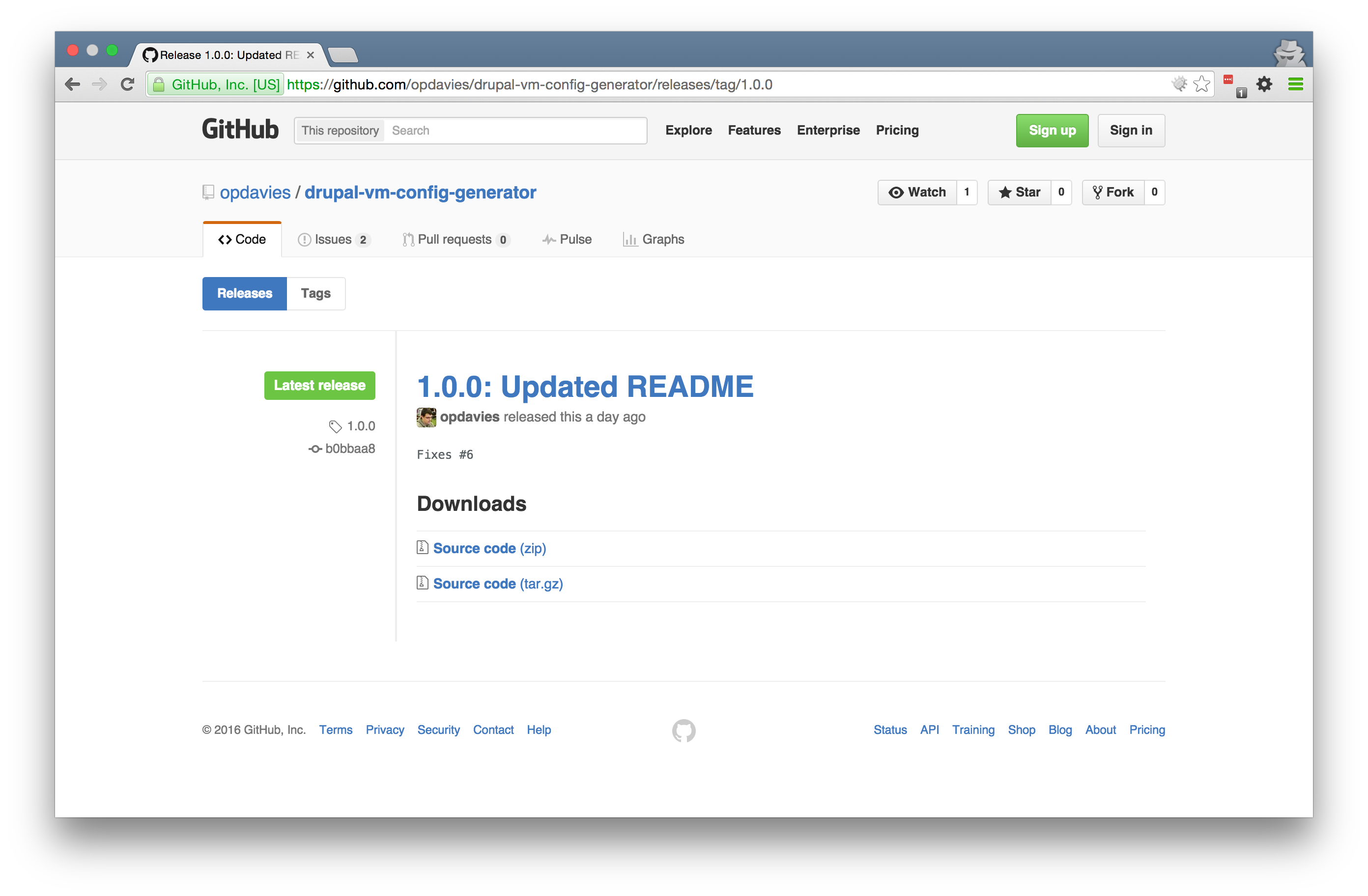
Task: Download Source code (zip)
Action: pyautogui.click(x=489, y=548)
